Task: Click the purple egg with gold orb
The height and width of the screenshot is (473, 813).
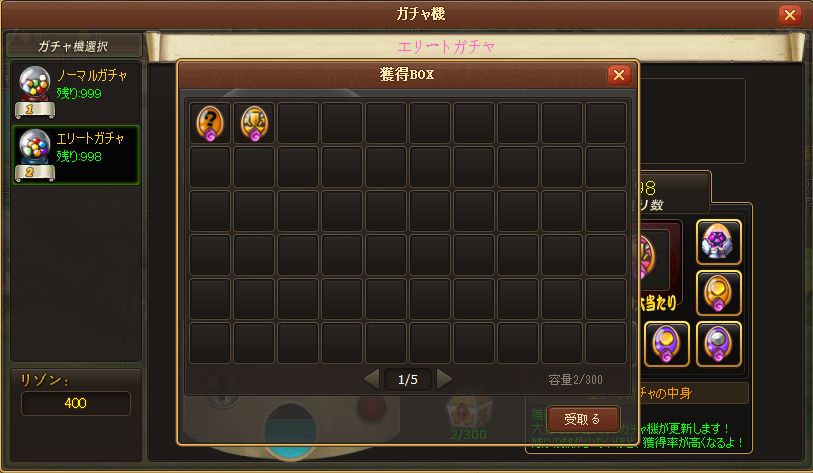Action: pyautogui.click(x=666, y=344)
